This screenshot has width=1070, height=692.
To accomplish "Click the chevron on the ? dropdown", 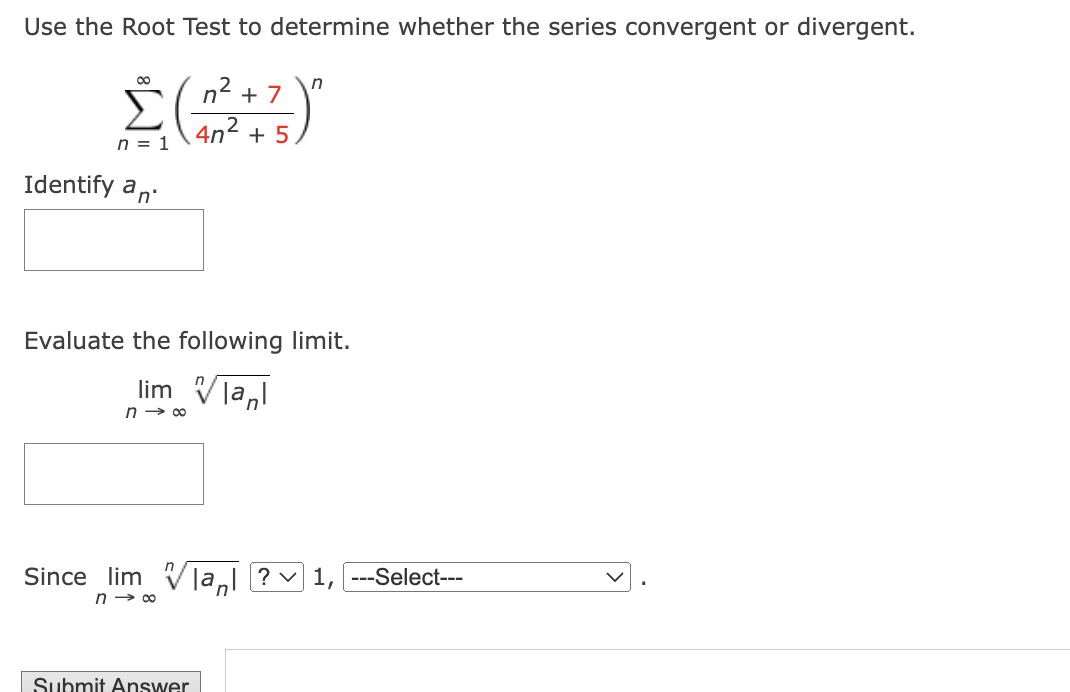I will [291, 578].
